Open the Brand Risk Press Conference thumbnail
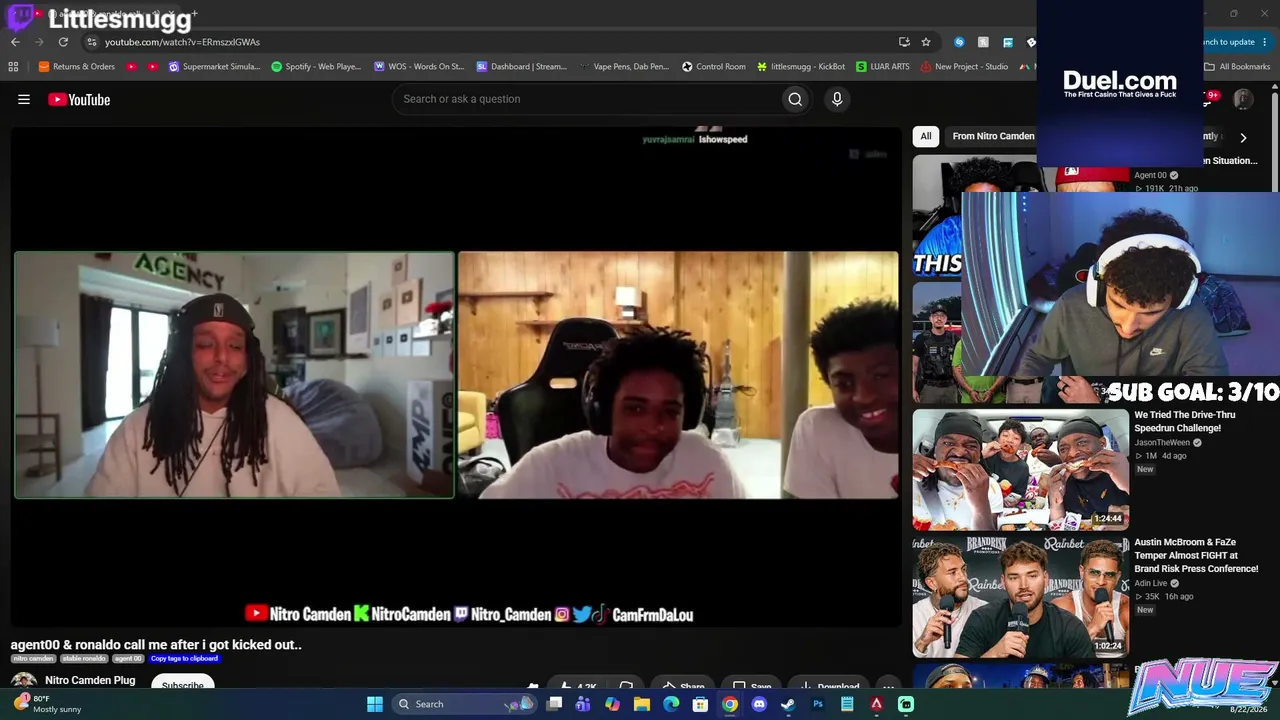Screen dimensions: 1280x720 [1020, 597]
